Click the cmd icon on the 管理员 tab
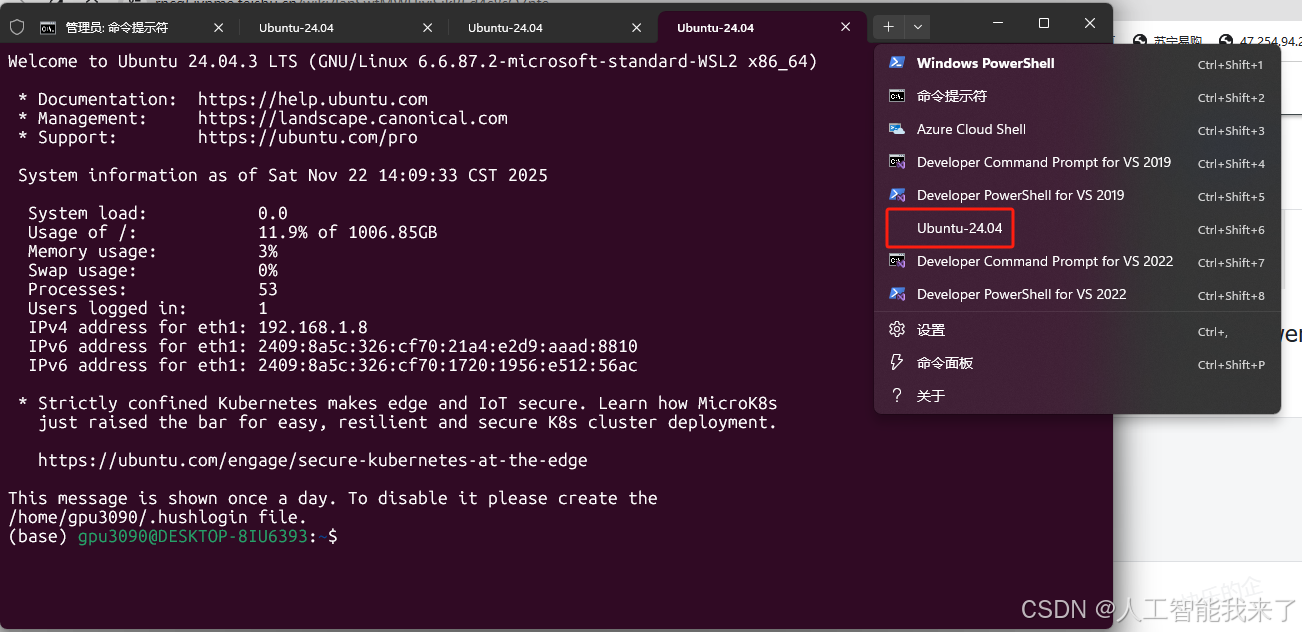 [x=47, y=28]
